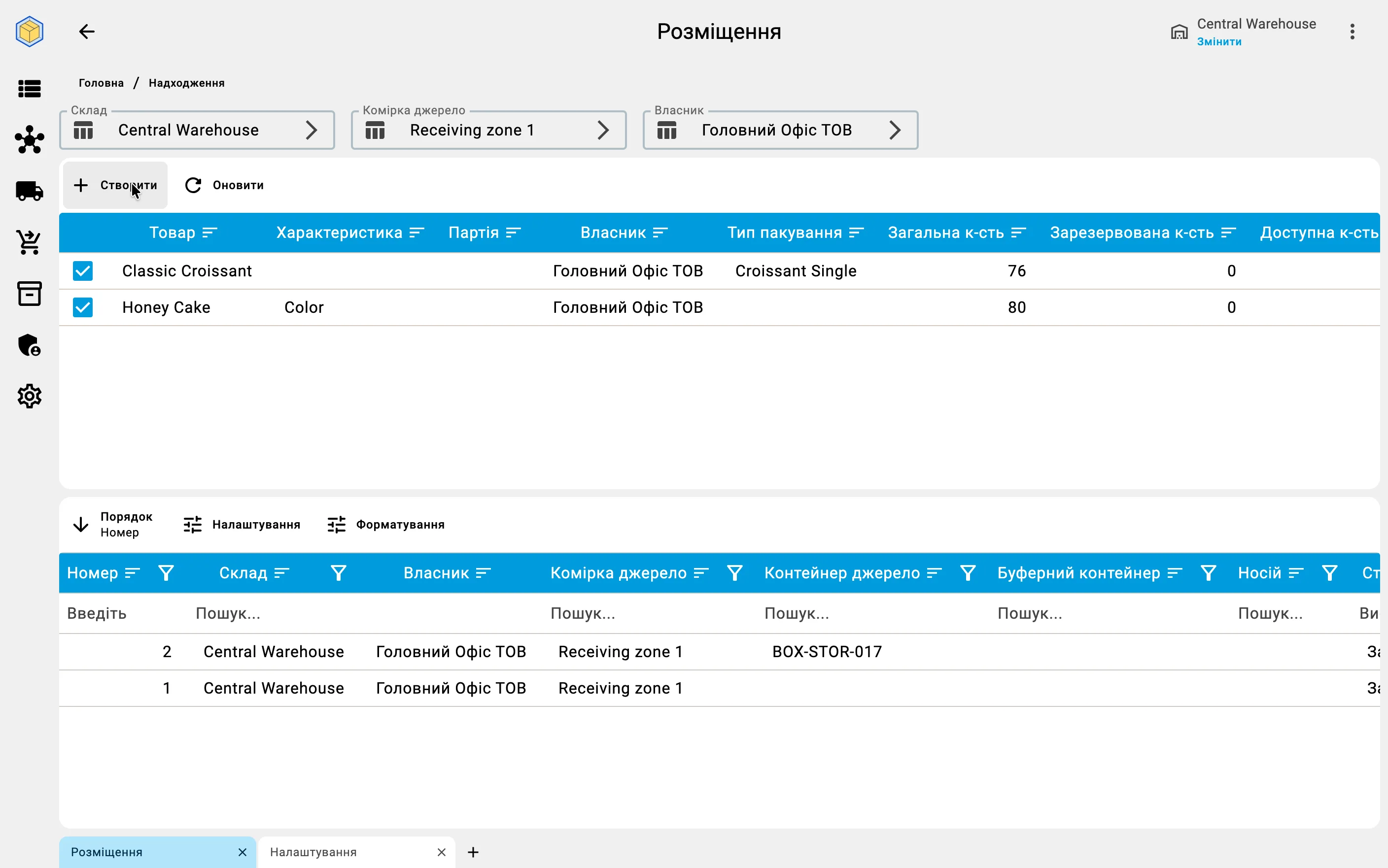This screenshot has width=1388, height=868.
Task: Close the Розміщення bottom tab
Action: [x=243, y=853]
